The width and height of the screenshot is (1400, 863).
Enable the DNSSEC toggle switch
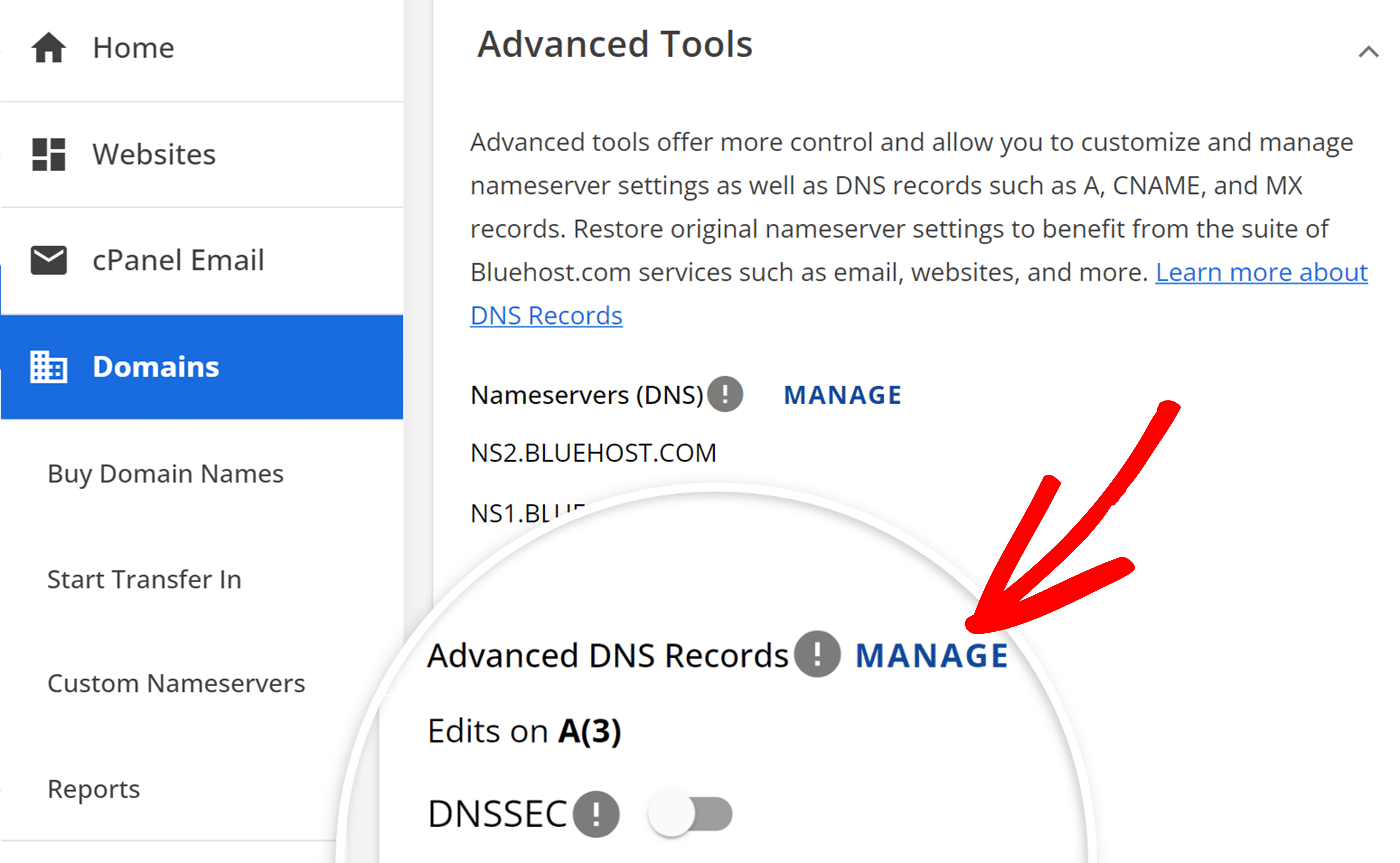tap(691, 814)
